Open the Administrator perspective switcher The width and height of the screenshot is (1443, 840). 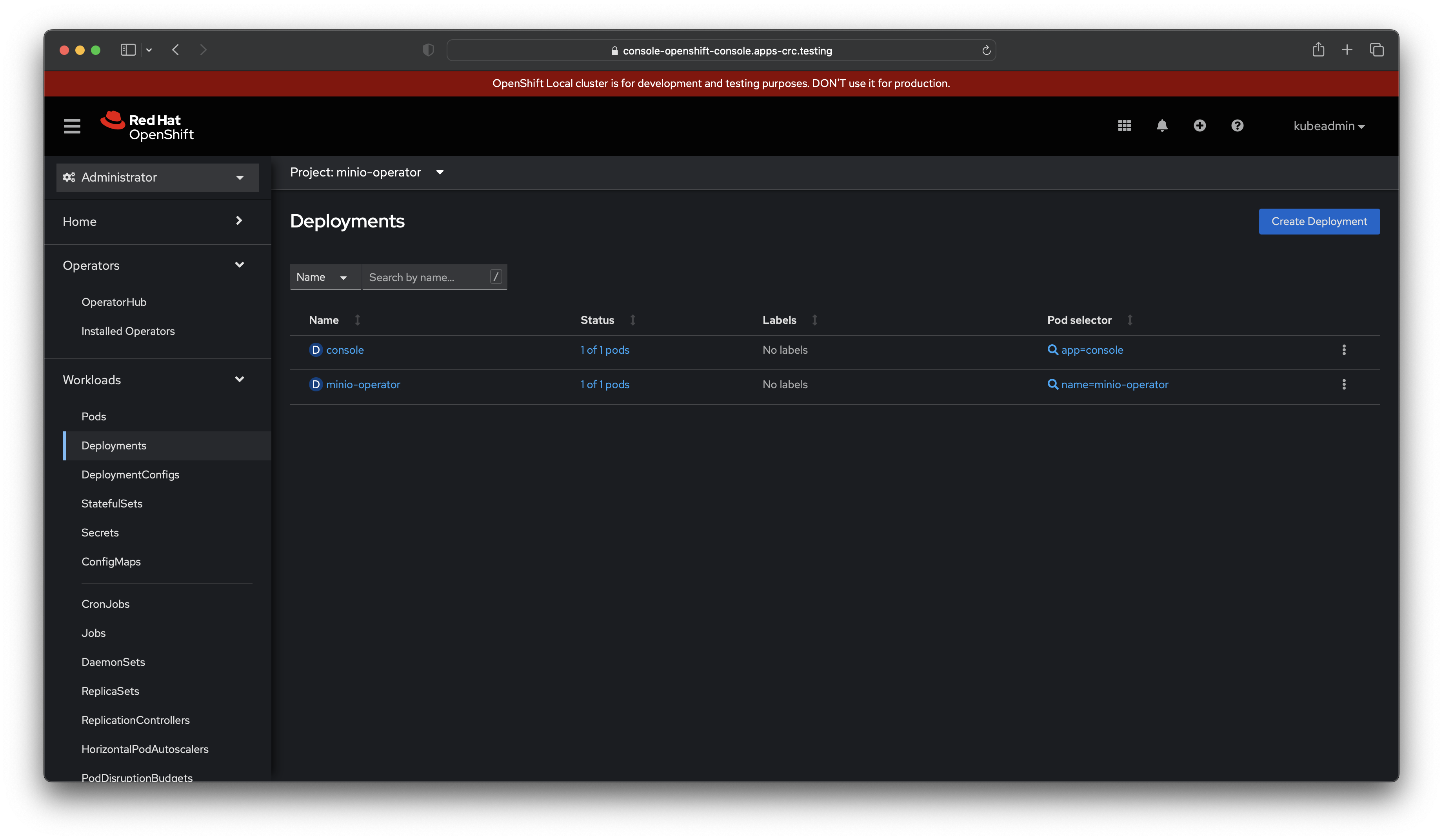tap(158, 178)
